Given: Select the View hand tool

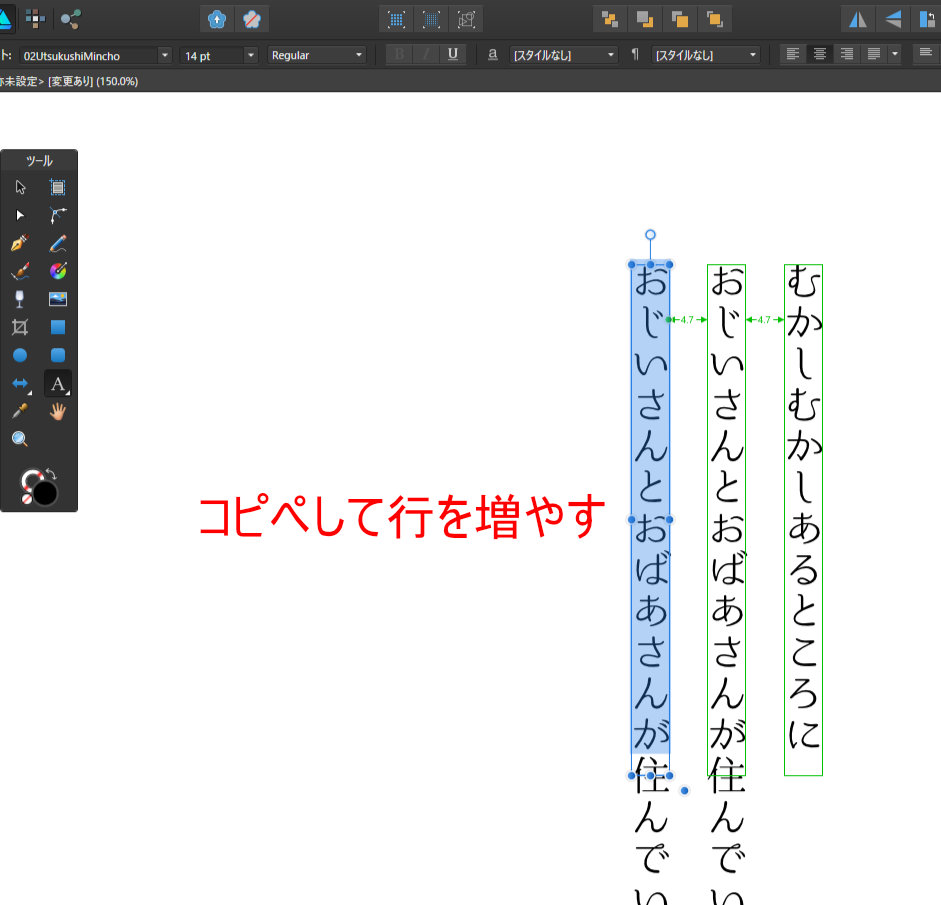Looking at the screenshot, I should coord(58,411).
